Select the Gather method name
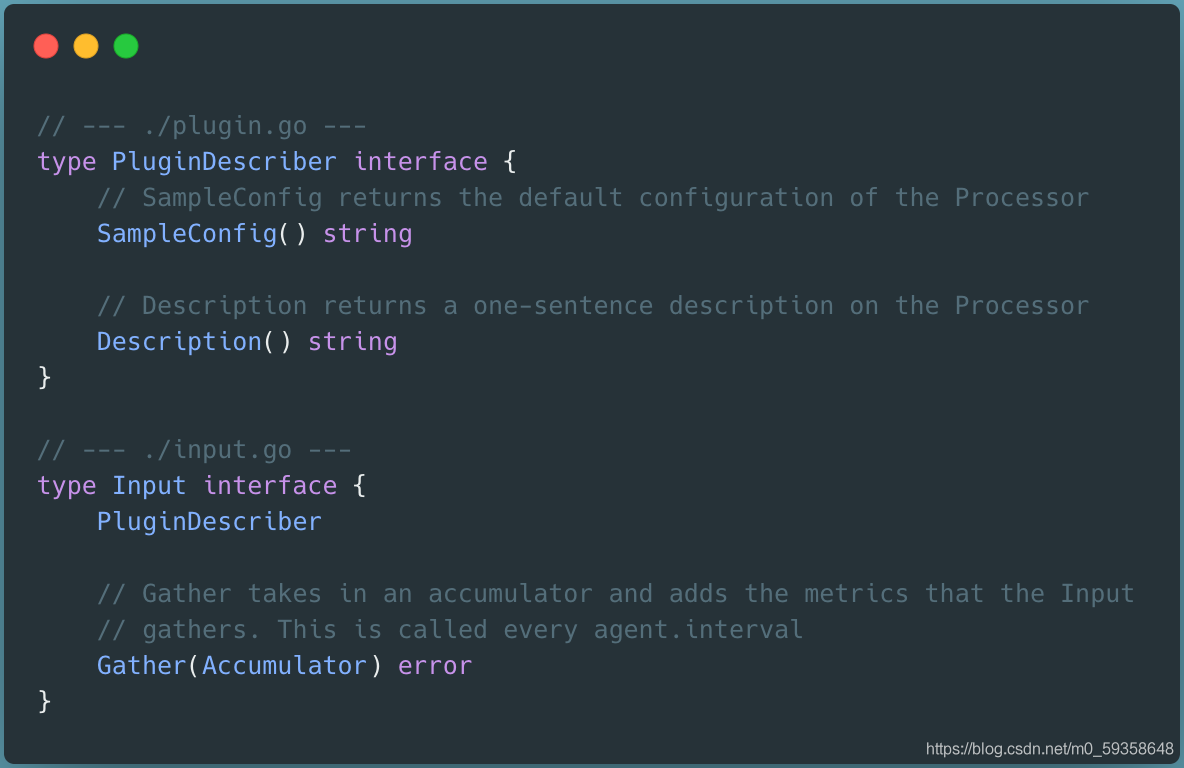The width and height of the screenshot is (1184, 768). [141, 666]
